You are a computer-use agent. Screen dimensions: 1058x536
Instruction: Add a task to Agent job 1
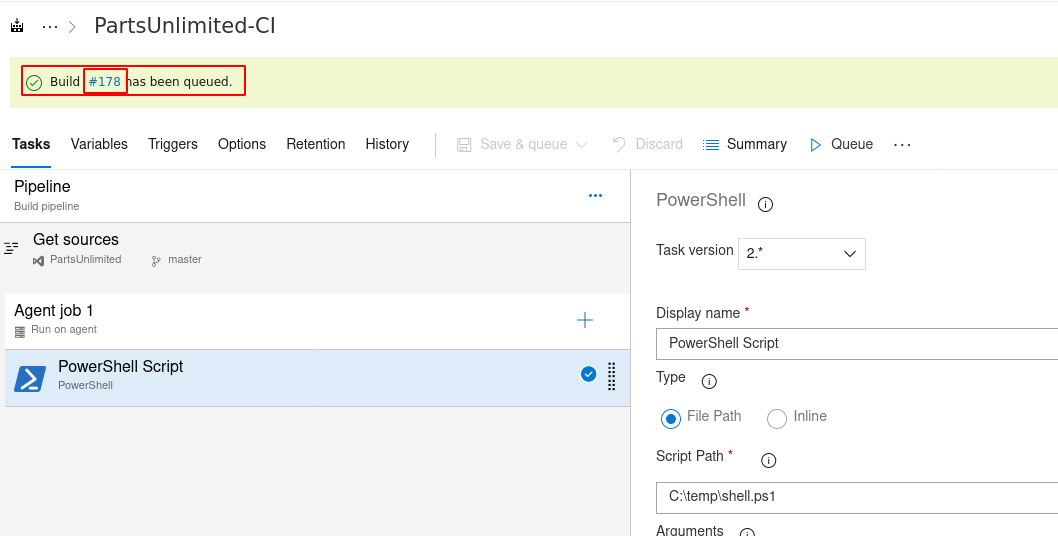click(x=585, y=320)
